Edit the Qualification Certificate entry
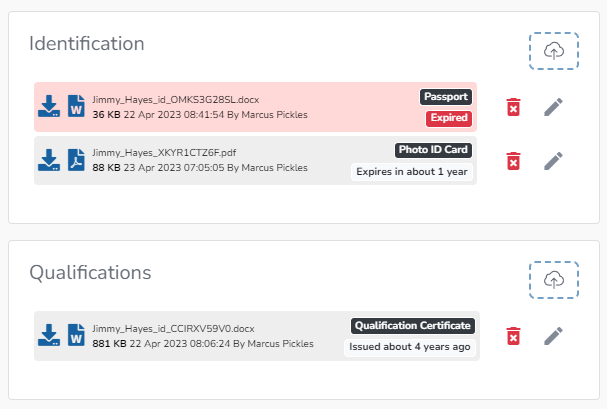Screen dimensions: 607x409 553,336
